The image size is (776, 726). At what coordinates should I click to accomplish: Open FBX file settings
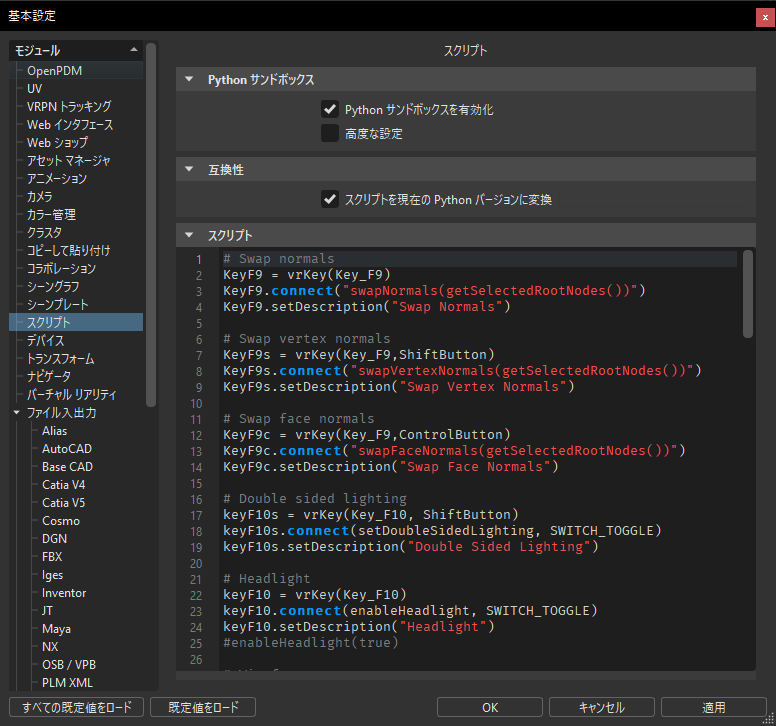pyautogui.click(x=52, y=557)
